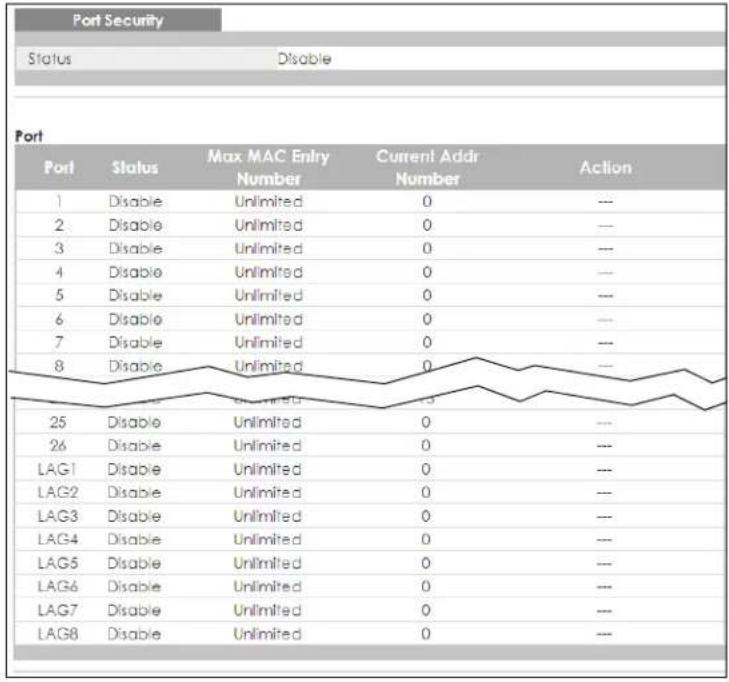
Task: Click Action dashes for port 5
Action: click(605, 296)
